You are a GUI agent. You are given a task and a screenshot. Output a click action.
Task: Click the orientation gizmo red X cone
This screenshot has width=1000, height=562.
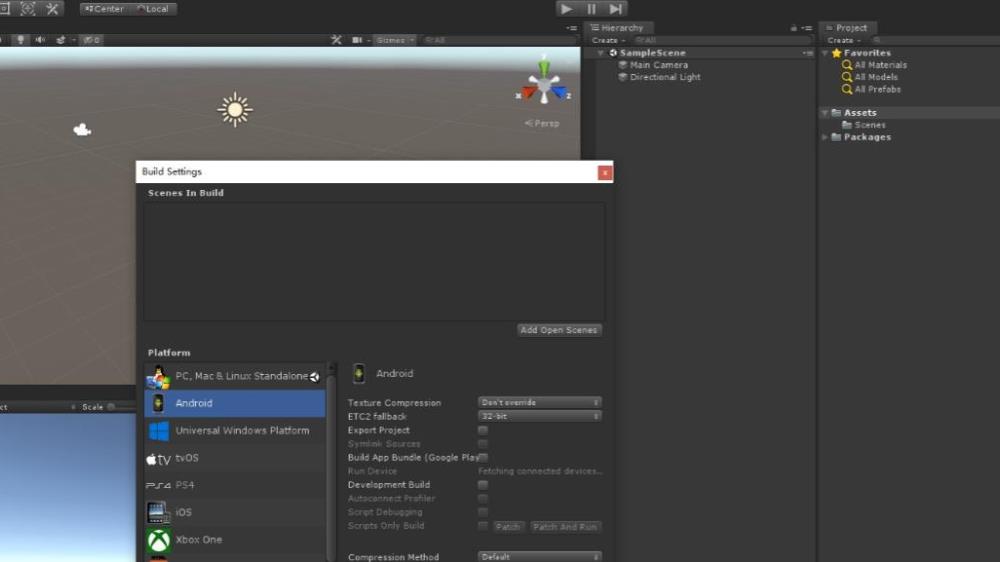[527, 92]
